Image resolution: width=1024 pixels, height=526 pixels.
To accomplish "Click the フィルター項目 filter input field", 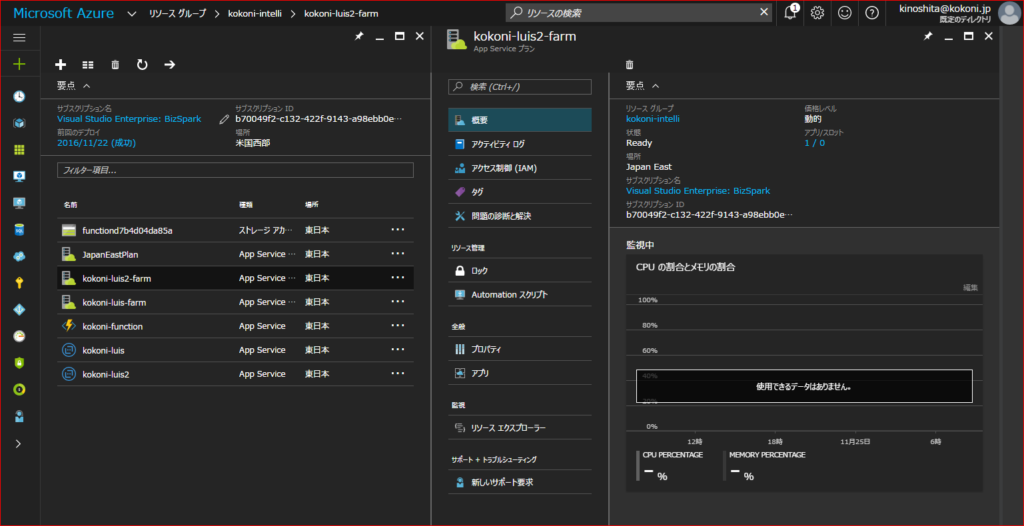I will click(x=235, y=171).
